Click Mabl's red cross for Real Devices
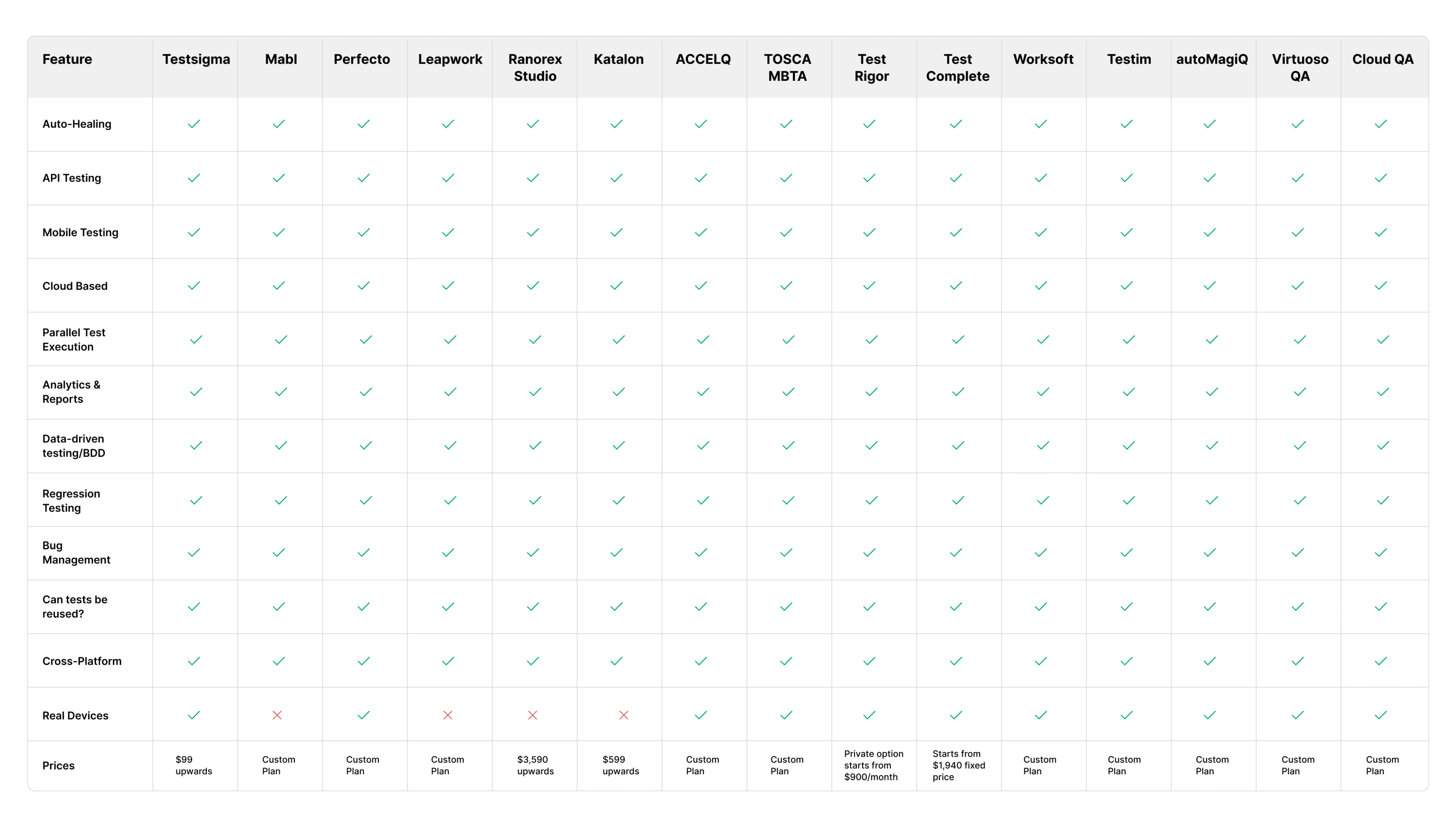The height and width of the screenshot is (827, 1456). pos(277,715)
